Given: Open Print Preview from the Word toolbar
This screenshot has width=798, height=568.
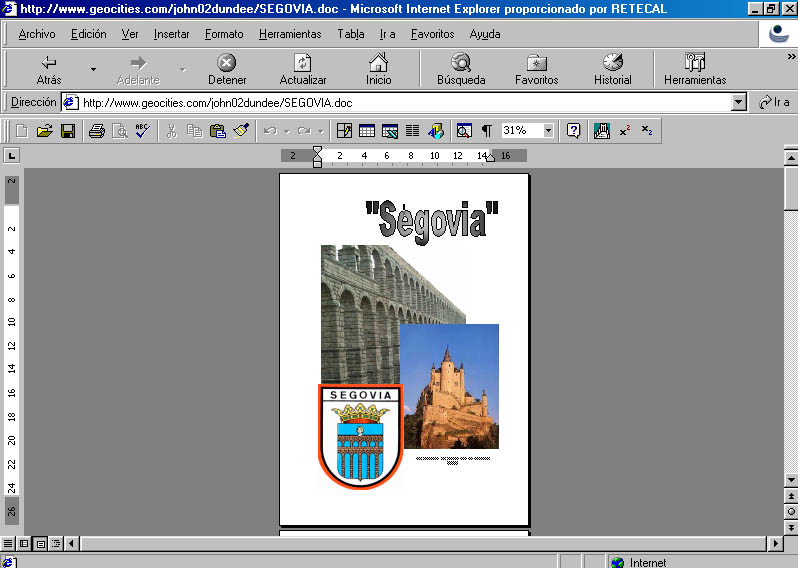Looking at the screenshot, I should click(x=120, y=131).
